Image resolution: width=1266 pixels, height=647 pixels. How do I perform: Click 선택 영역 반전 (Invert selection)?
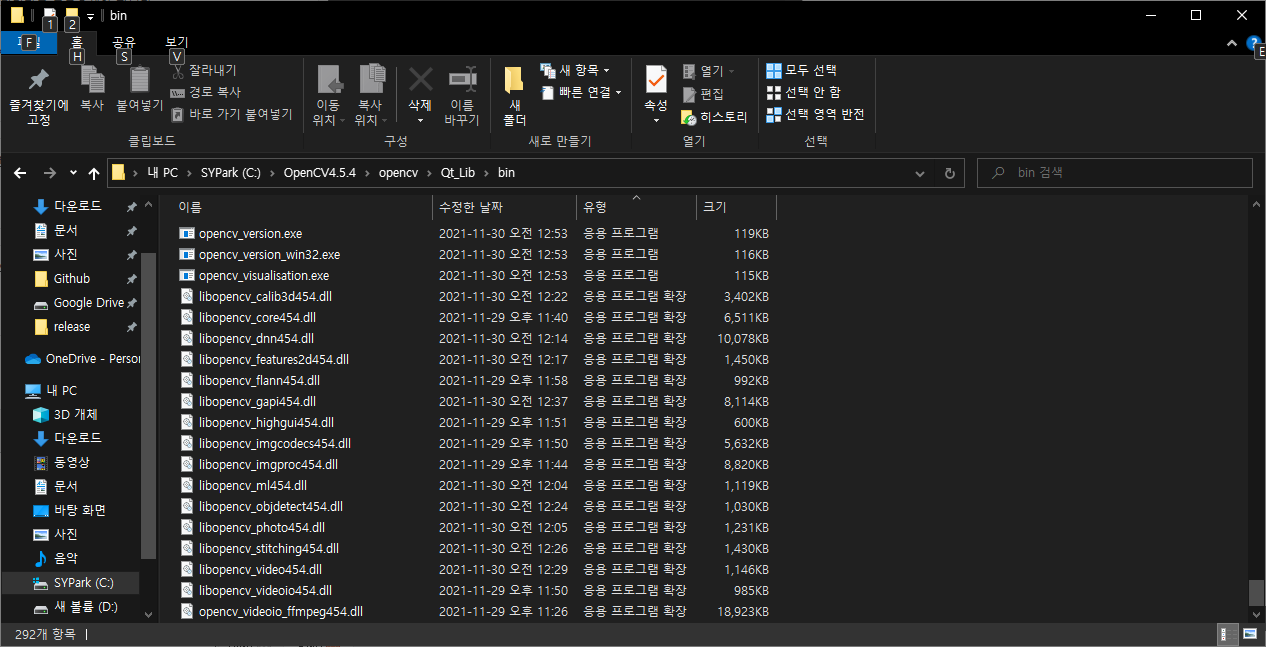point(815,114)
